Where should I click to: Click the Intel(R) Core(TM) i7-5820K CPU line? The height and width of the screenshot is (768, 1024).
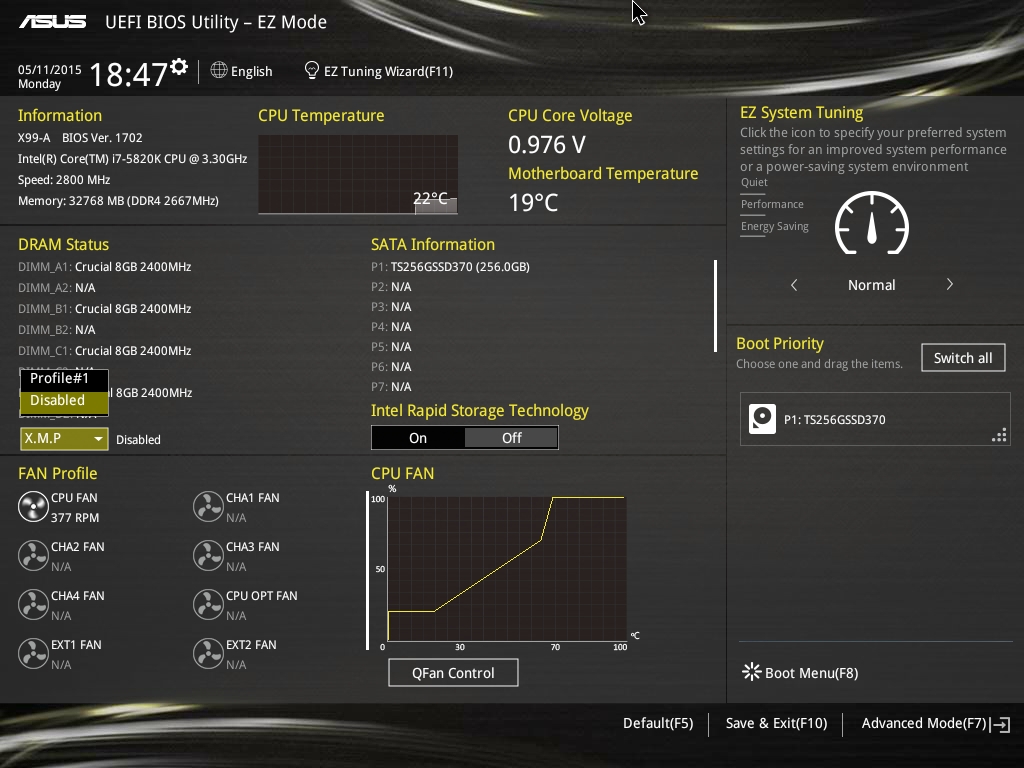pos(133,159)
